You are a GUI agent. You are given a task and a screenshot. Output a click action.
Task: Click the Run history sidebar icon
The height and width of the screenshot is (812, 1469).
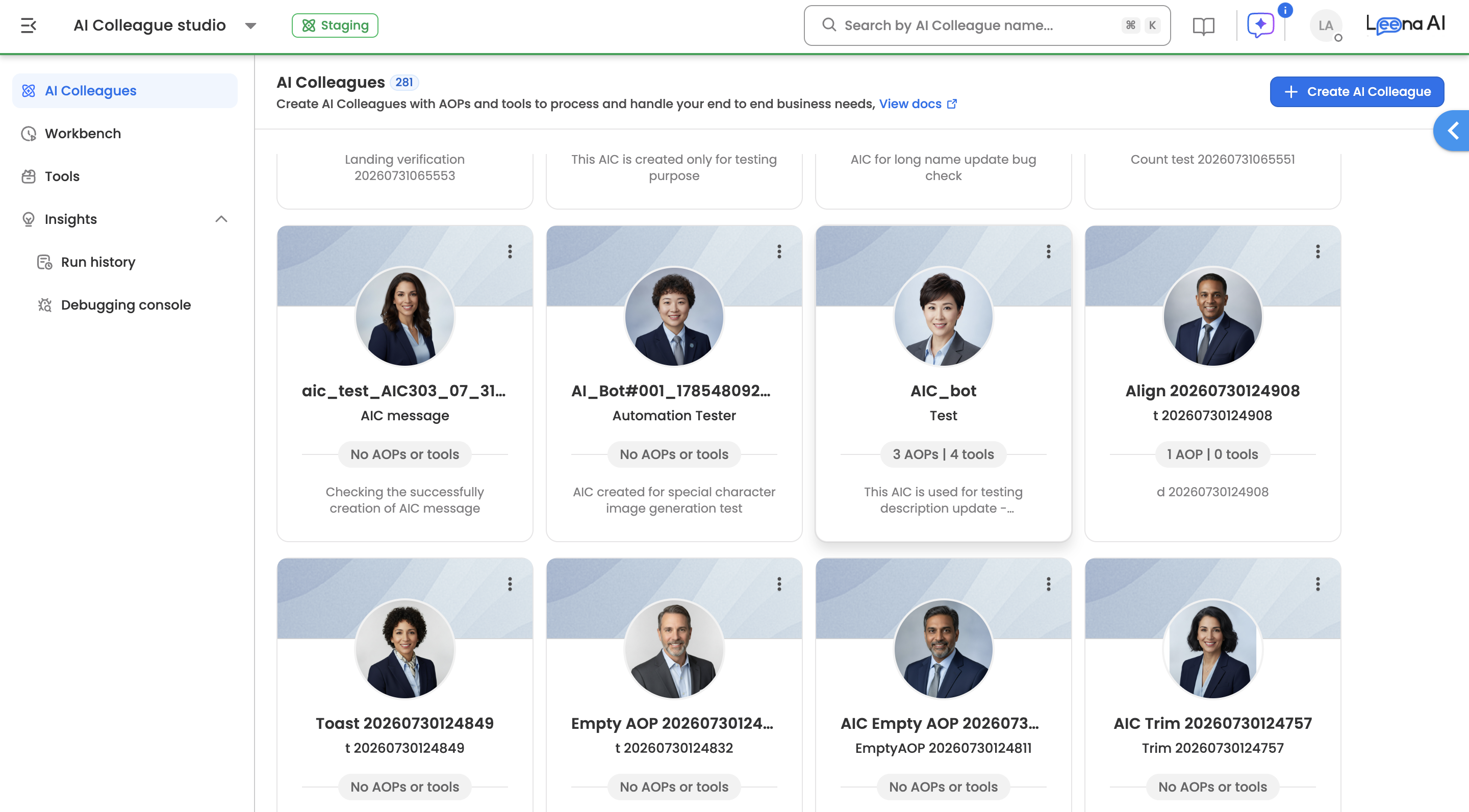pyautogui.click(x=44, y=262)
